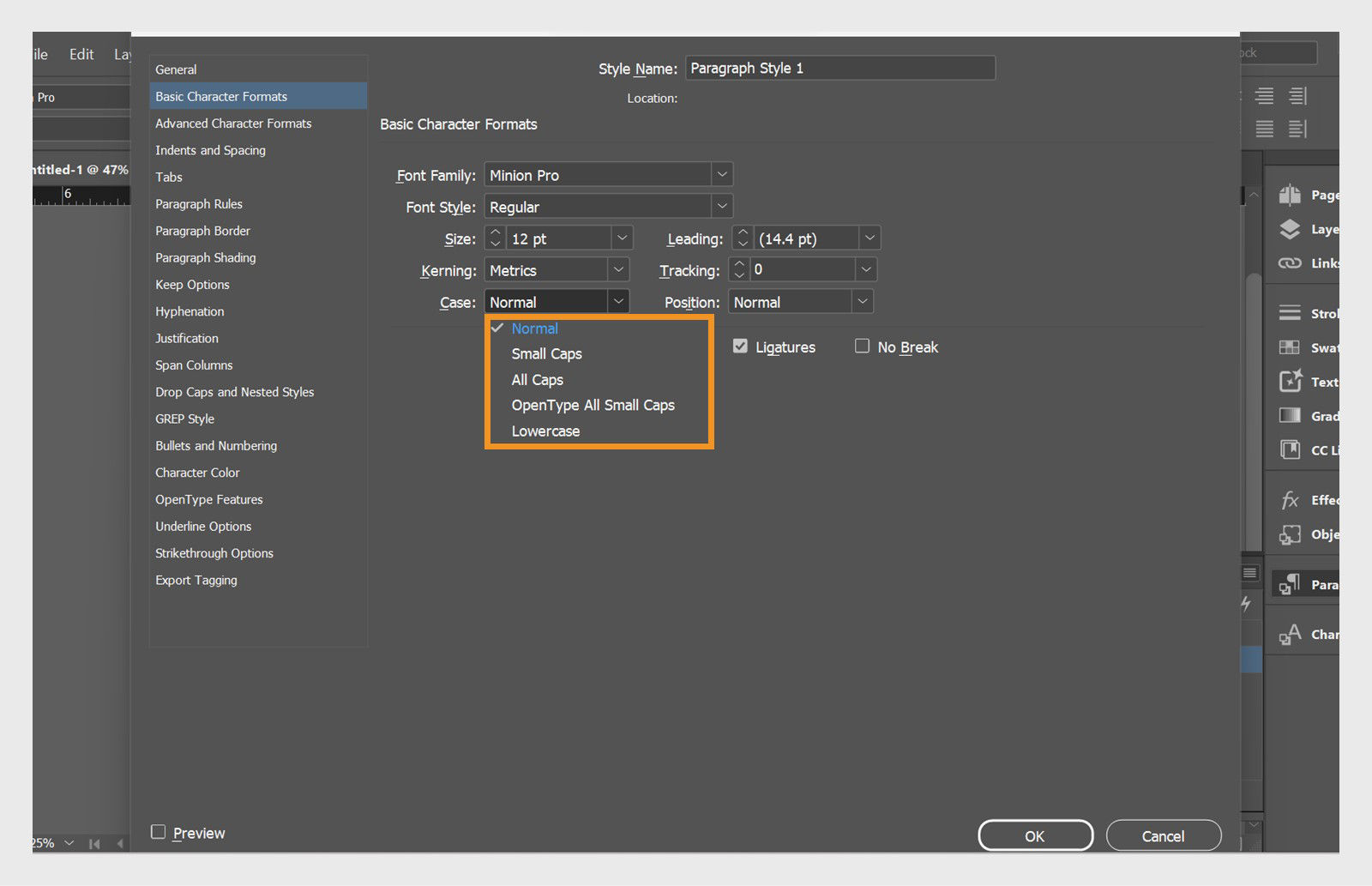Open the Edit menu
The image size is (1372, 886).
[x=81, y=53]
